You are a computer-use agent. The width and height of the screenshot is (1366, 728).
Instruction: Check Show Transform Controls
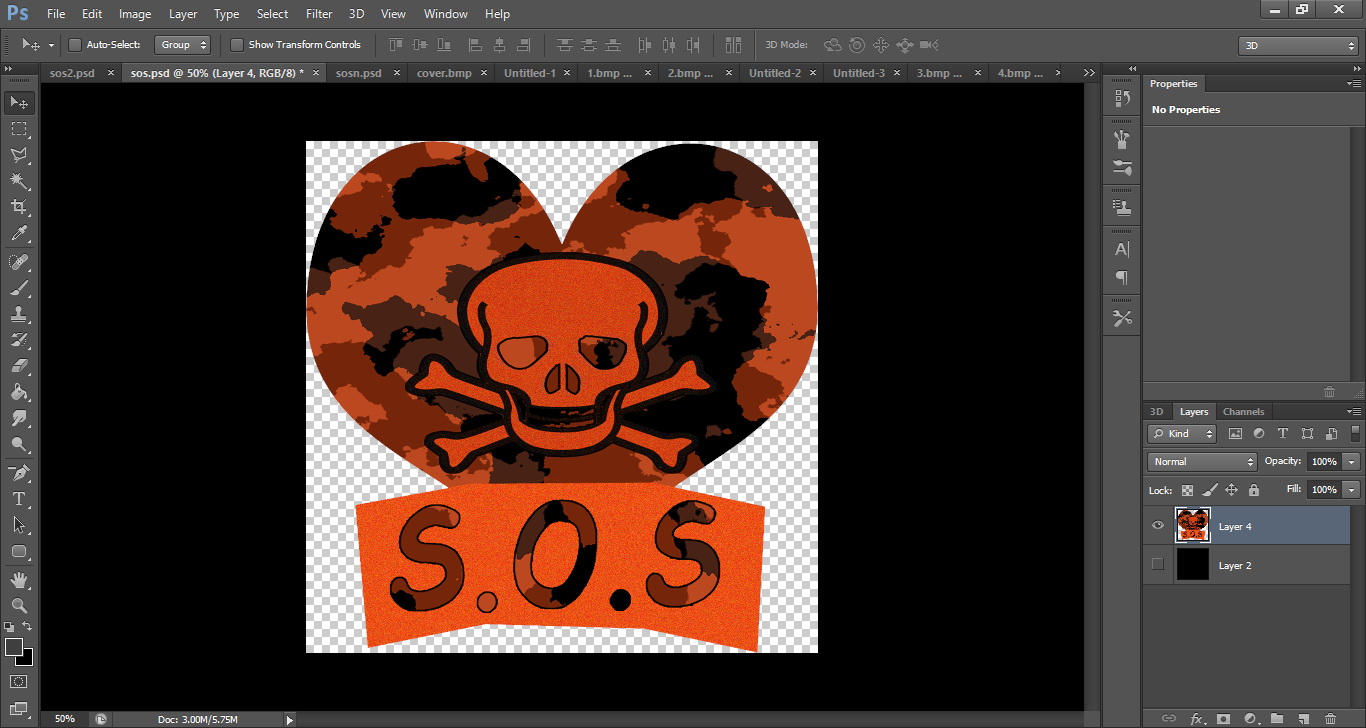point(237,45)
